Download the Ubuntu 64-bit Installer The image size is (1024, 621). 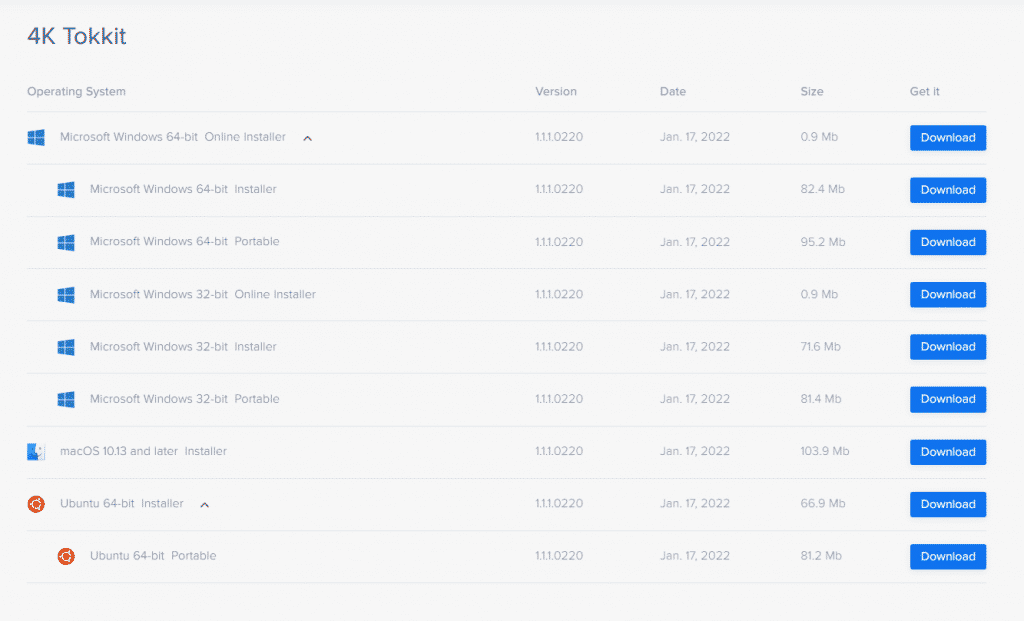[x=948, y=504]
